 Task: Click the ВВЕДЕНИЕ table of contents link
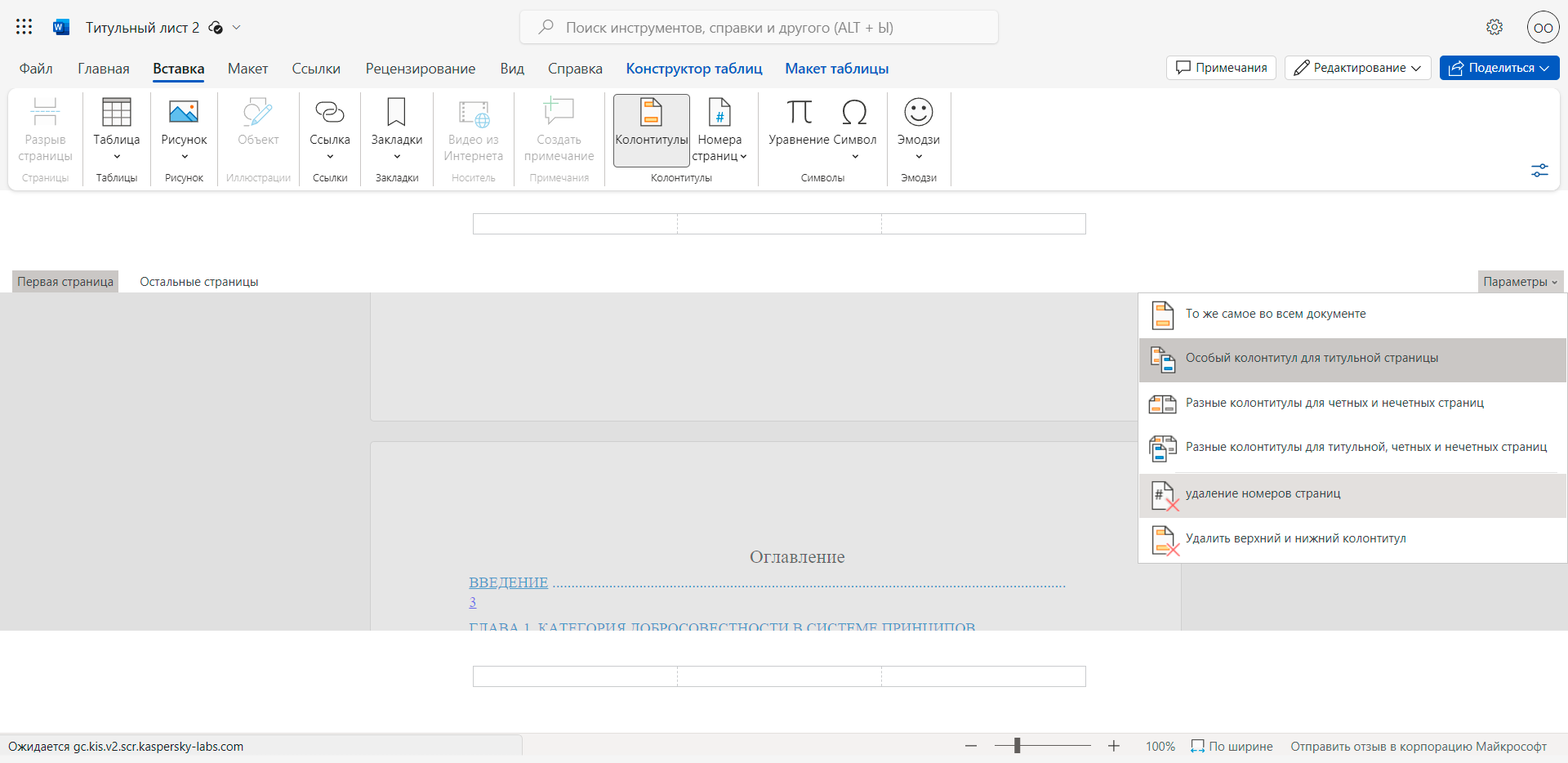pos(508,582)
